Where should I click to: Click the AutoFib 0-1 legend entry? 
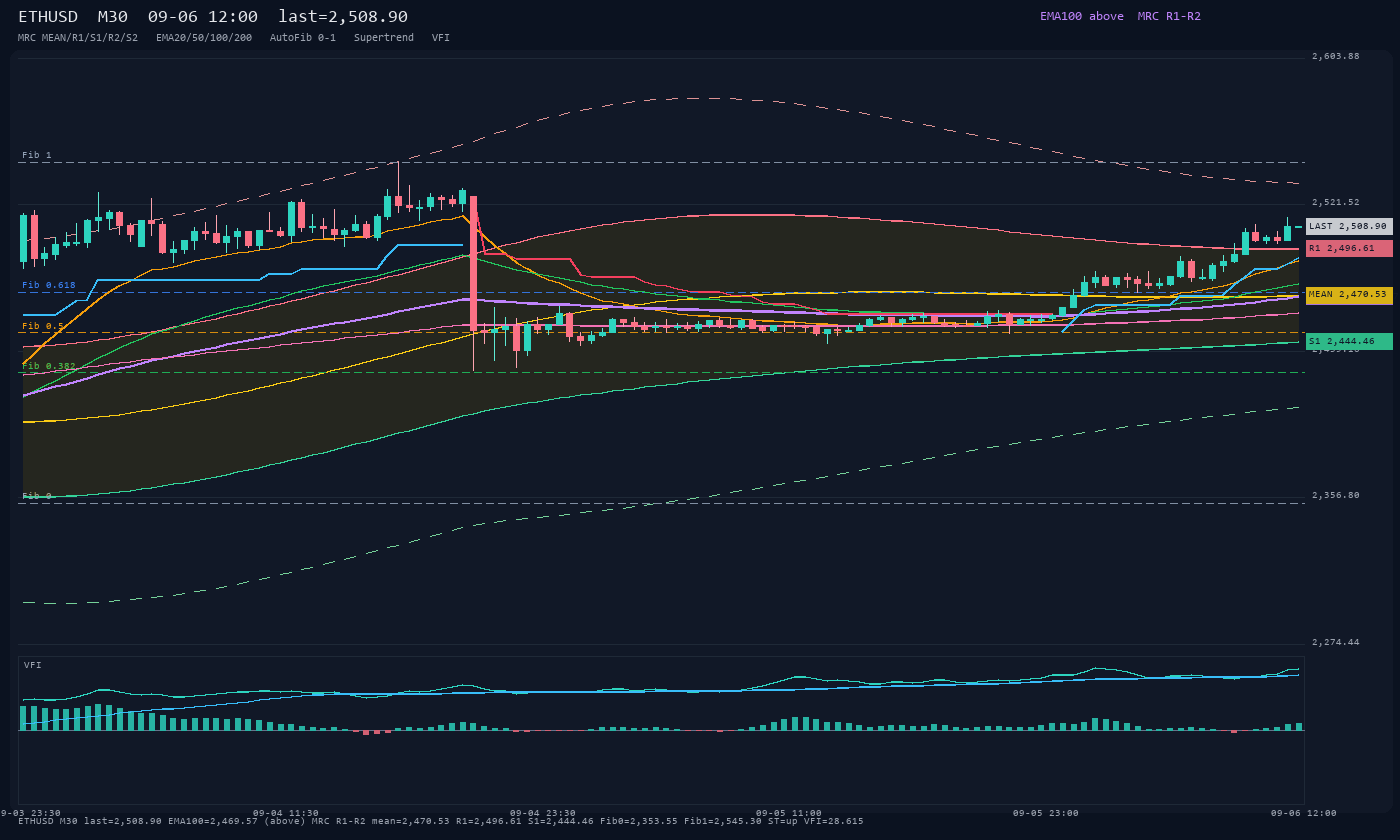point(303,38)
